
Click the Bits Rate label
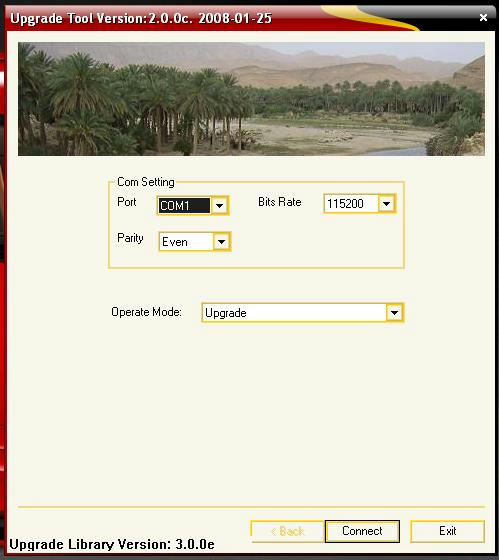click(280, 202)
